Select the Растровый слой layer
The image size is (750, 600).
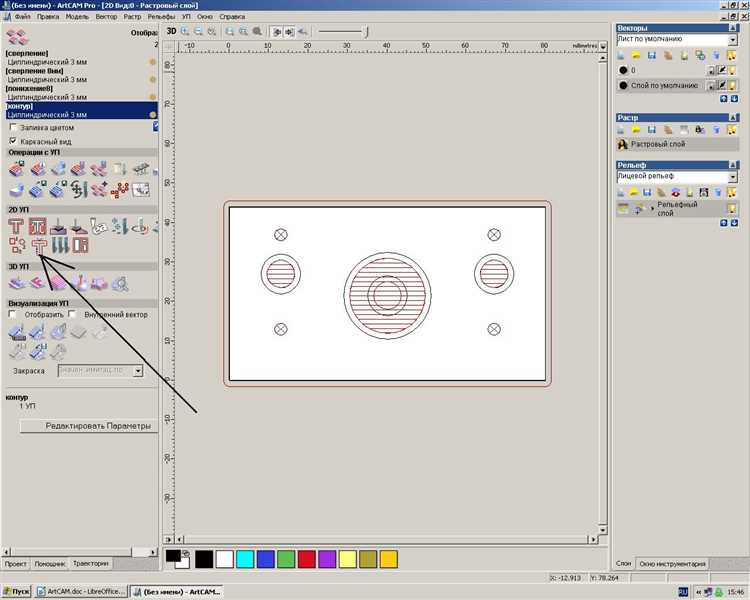point(677,144)
